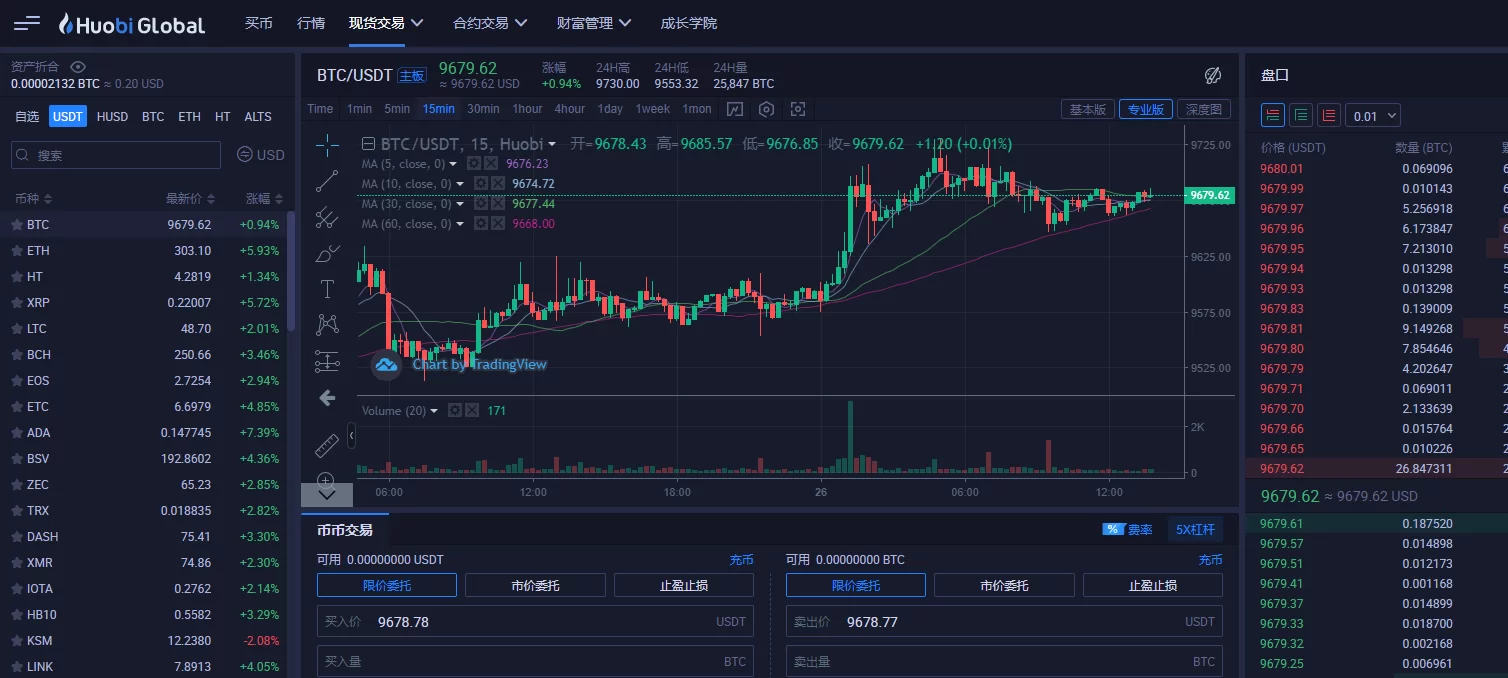Viewport: 1508px width, 678px height.
Task: Favorite the ETH row star
Action: pos(17,251)
